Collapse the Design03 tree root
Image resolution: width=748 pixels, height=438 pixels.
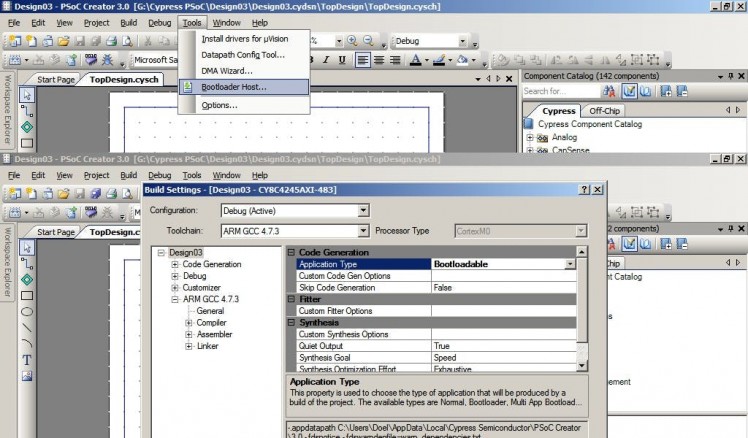[161, 252]
